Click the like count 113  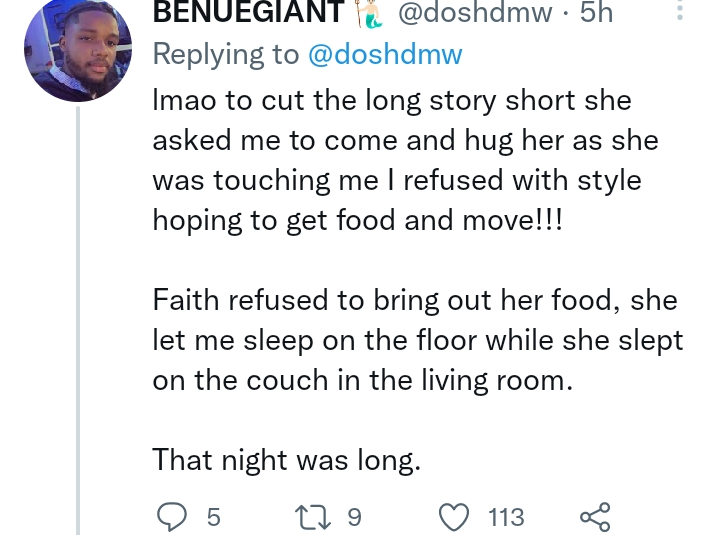coord(506,517)
